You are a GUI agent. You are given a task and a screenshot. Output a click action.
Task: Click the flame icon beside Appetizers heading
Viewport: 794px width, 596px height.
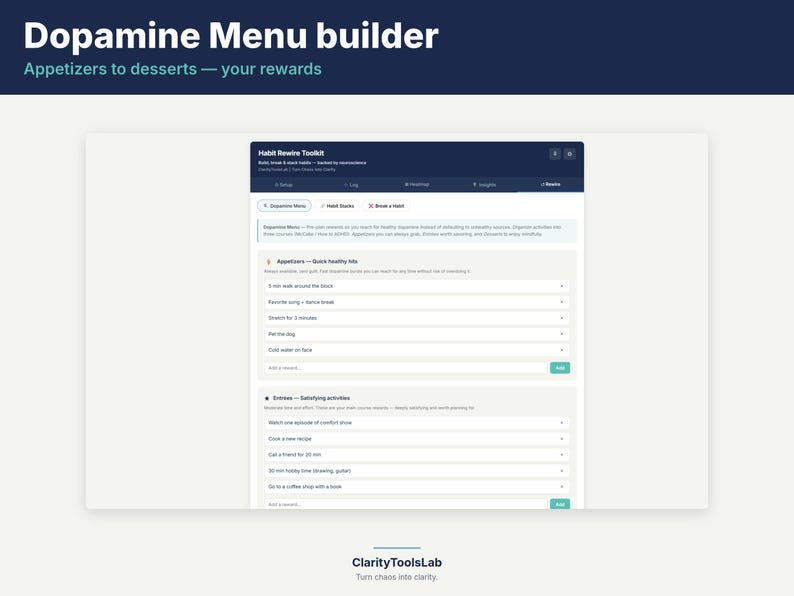pos(268,262)
